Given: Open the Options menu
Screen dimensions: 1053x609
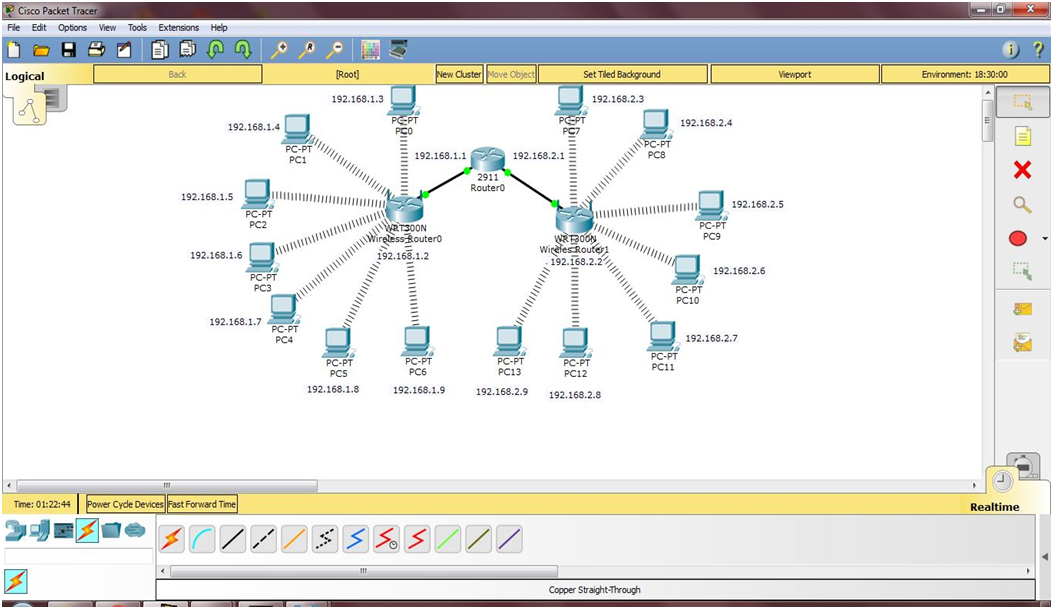Looking at the screenshot, I should 72,28.
